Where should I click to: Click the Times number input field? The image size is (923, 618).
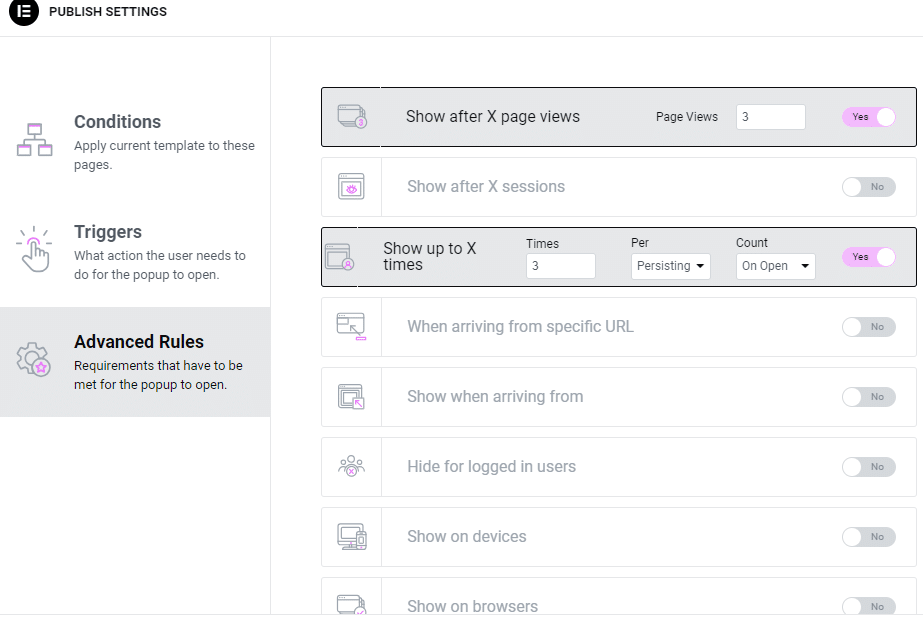point(560,266)
